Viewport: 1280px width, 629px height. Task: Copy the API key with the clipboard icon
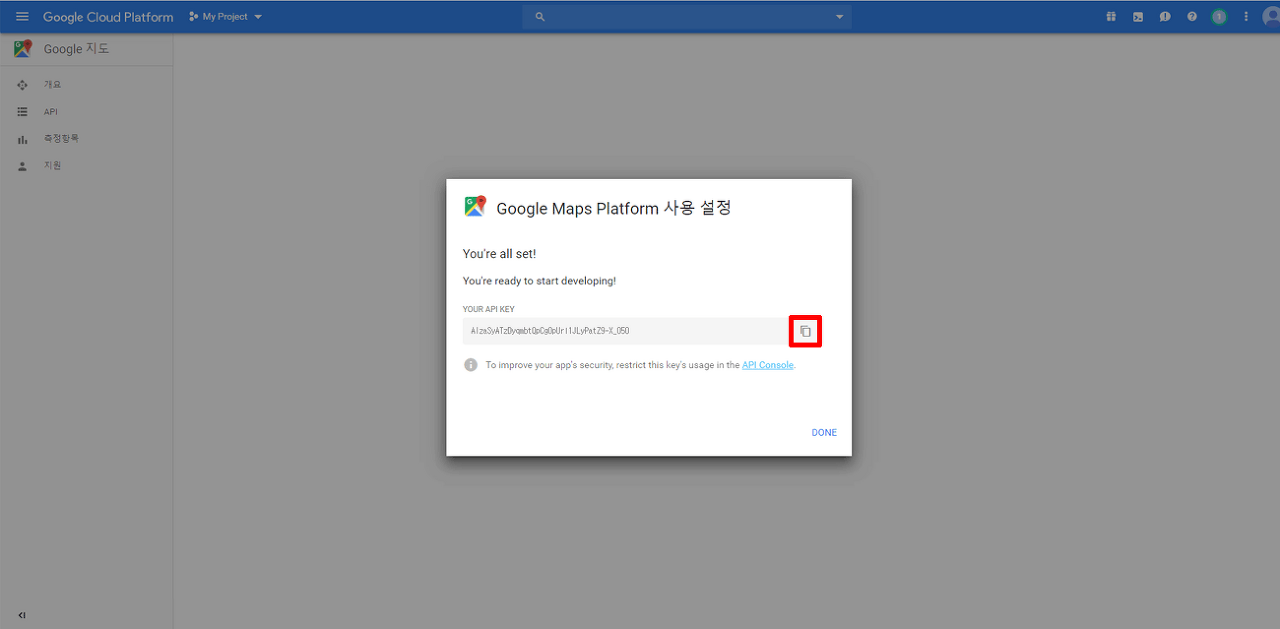coord(805,331)
